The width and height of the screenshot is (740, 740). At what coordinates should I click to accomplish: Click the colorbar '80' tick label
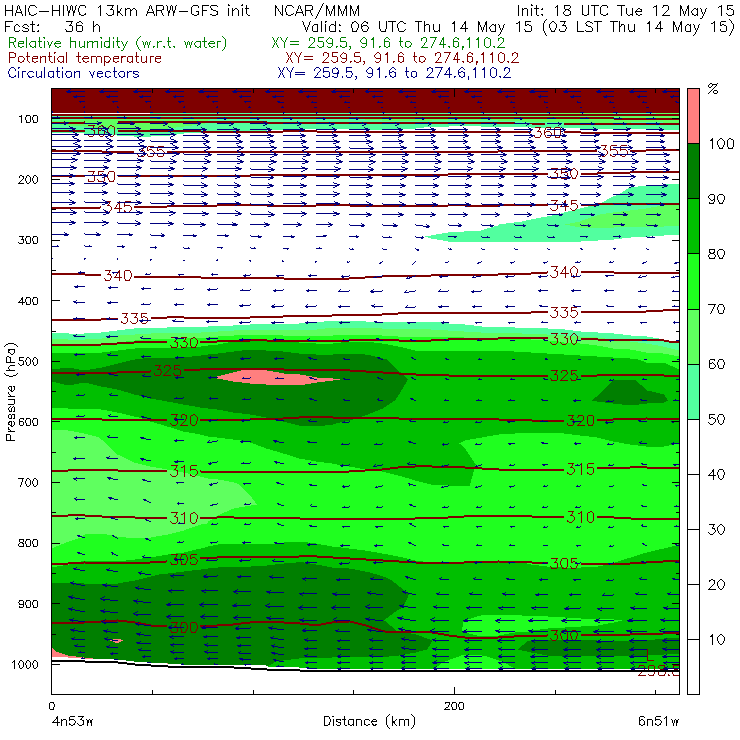pos(716,254)
